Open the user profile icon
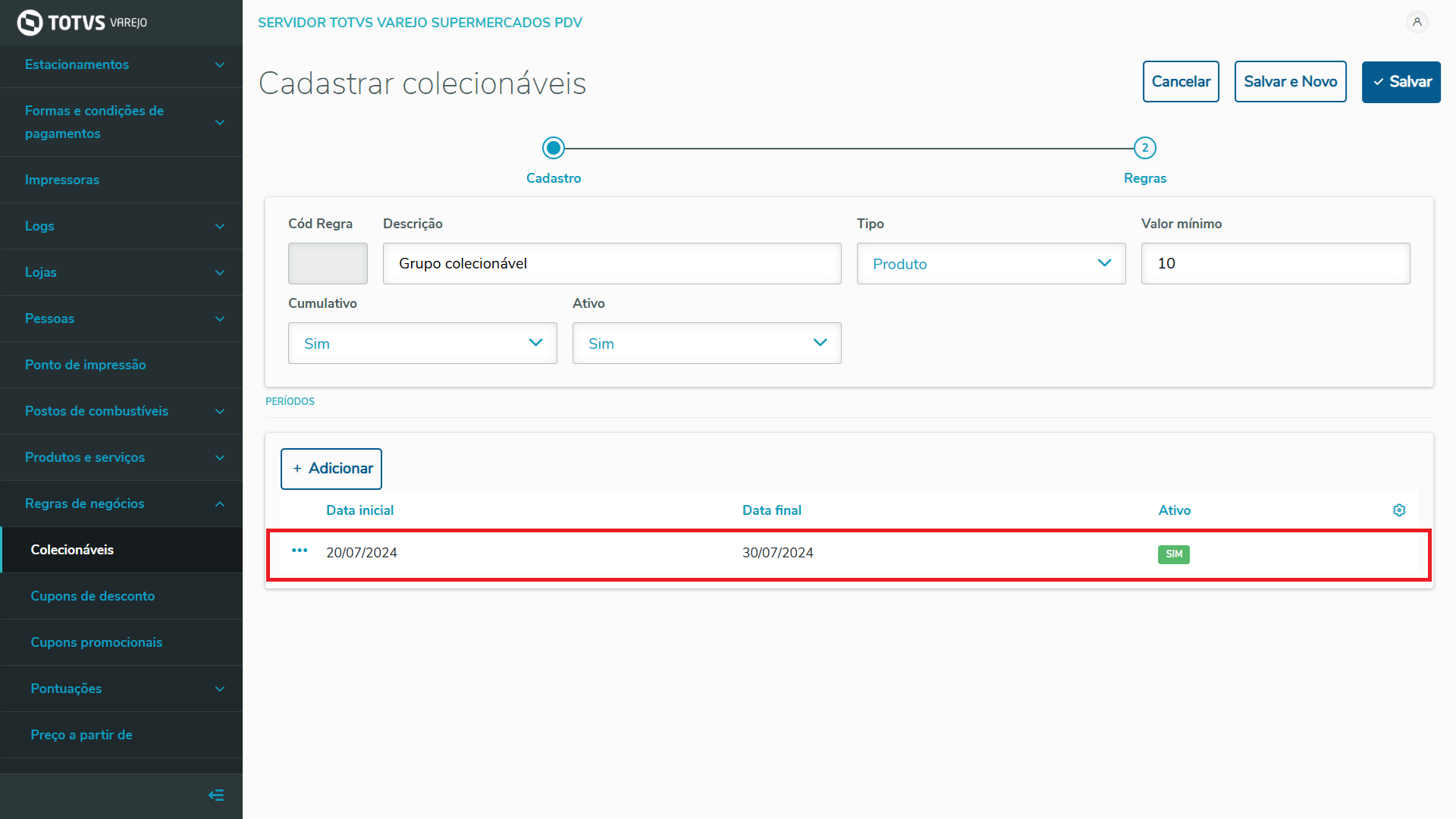Viewport: 1456px width, 819px height. click(x=1417, y=22)
